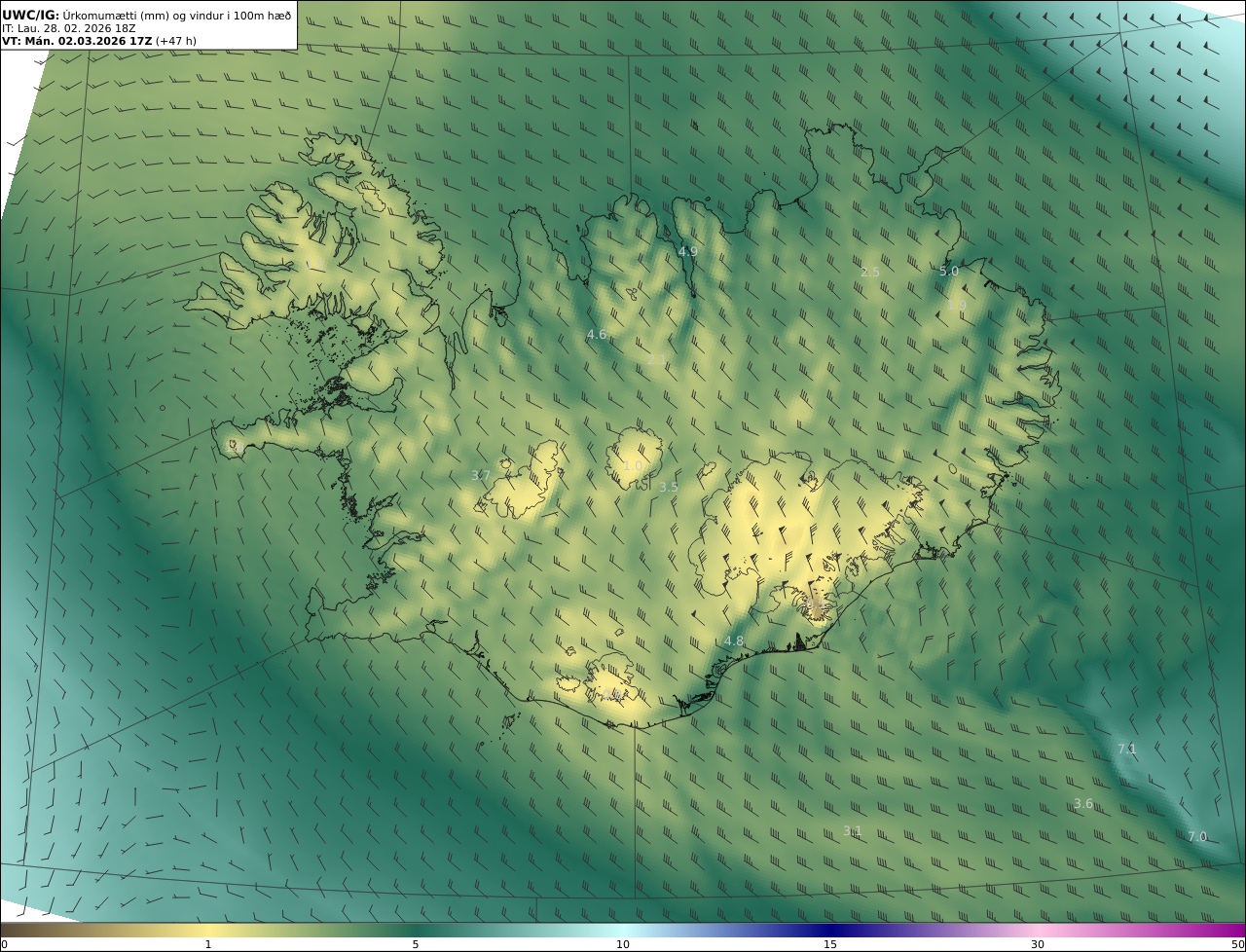Click the 2.1 value label on the map
Image resolution: width=1246 pixels, height=952 pixels.
pos(657,360)
